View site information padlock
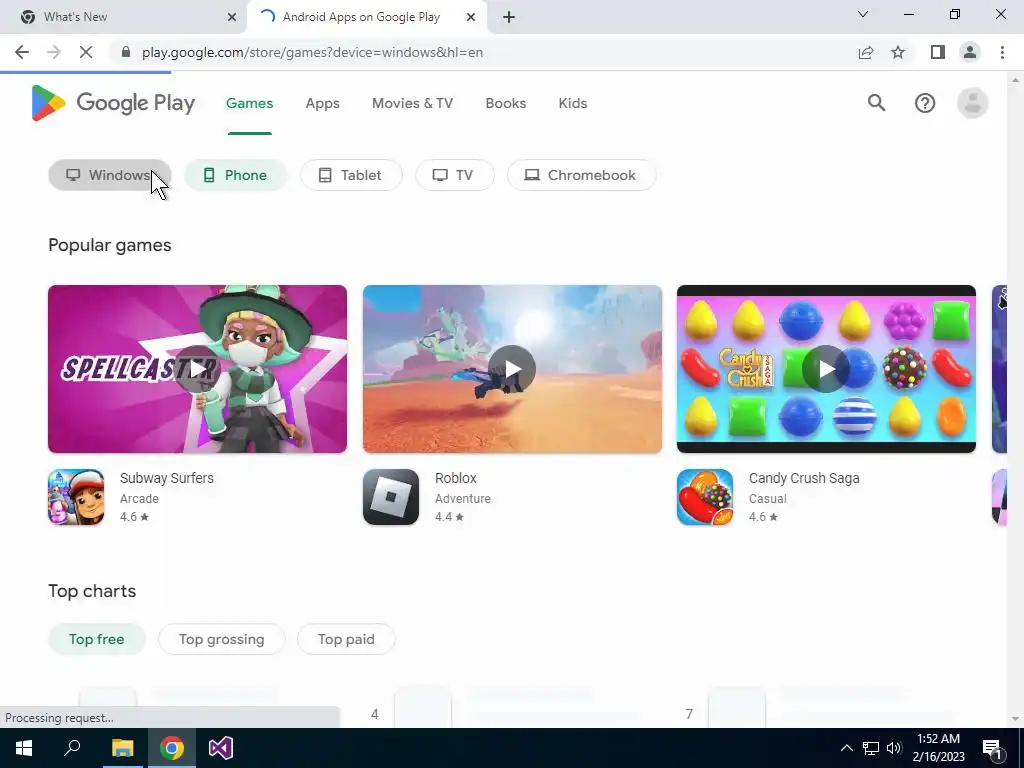Screen dimensions: 1024x768 [126, 52]
